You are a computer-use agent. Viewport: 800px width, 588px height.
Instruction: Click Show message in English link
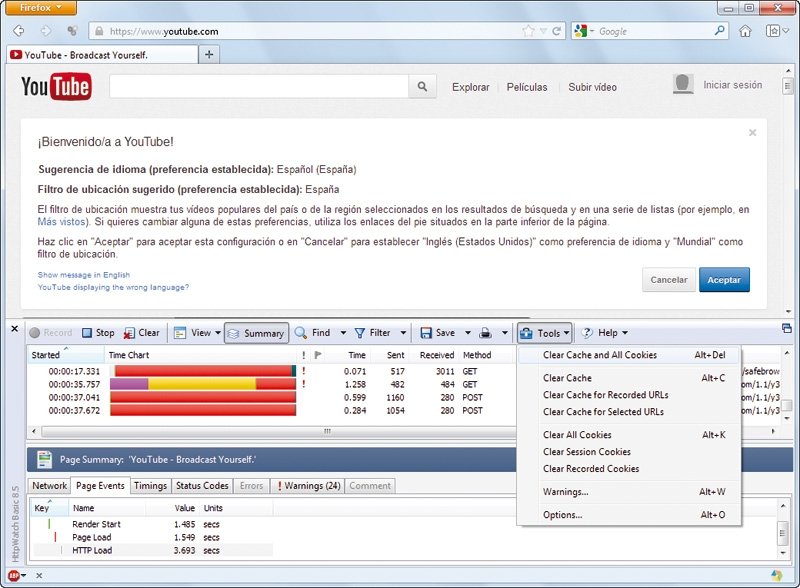click(x=84, y=275)
